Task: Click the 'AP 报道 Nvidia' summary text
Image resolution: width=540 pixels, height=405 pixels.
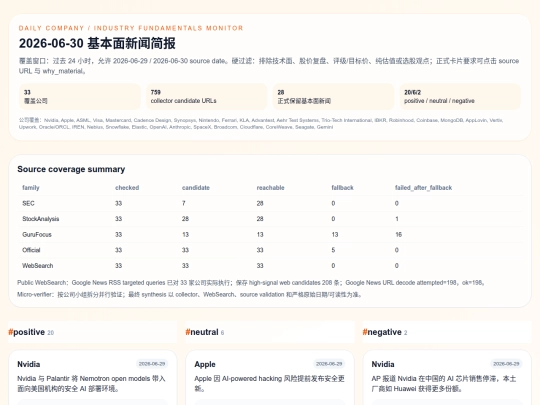Action: (x=444, y=383)
